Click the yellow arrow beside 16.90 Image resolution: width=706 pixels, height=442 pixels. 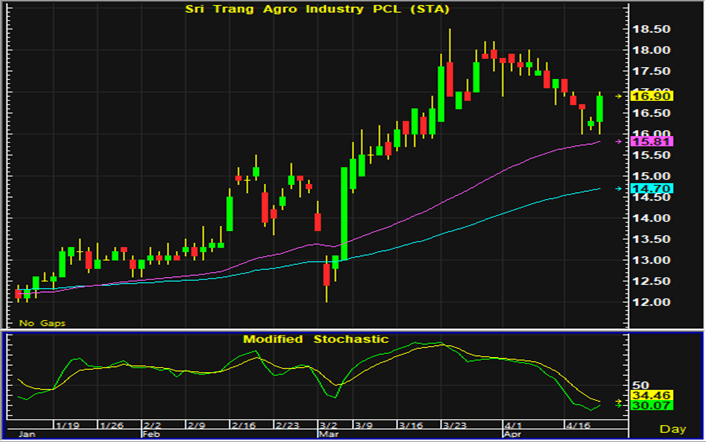coord(620,96)
